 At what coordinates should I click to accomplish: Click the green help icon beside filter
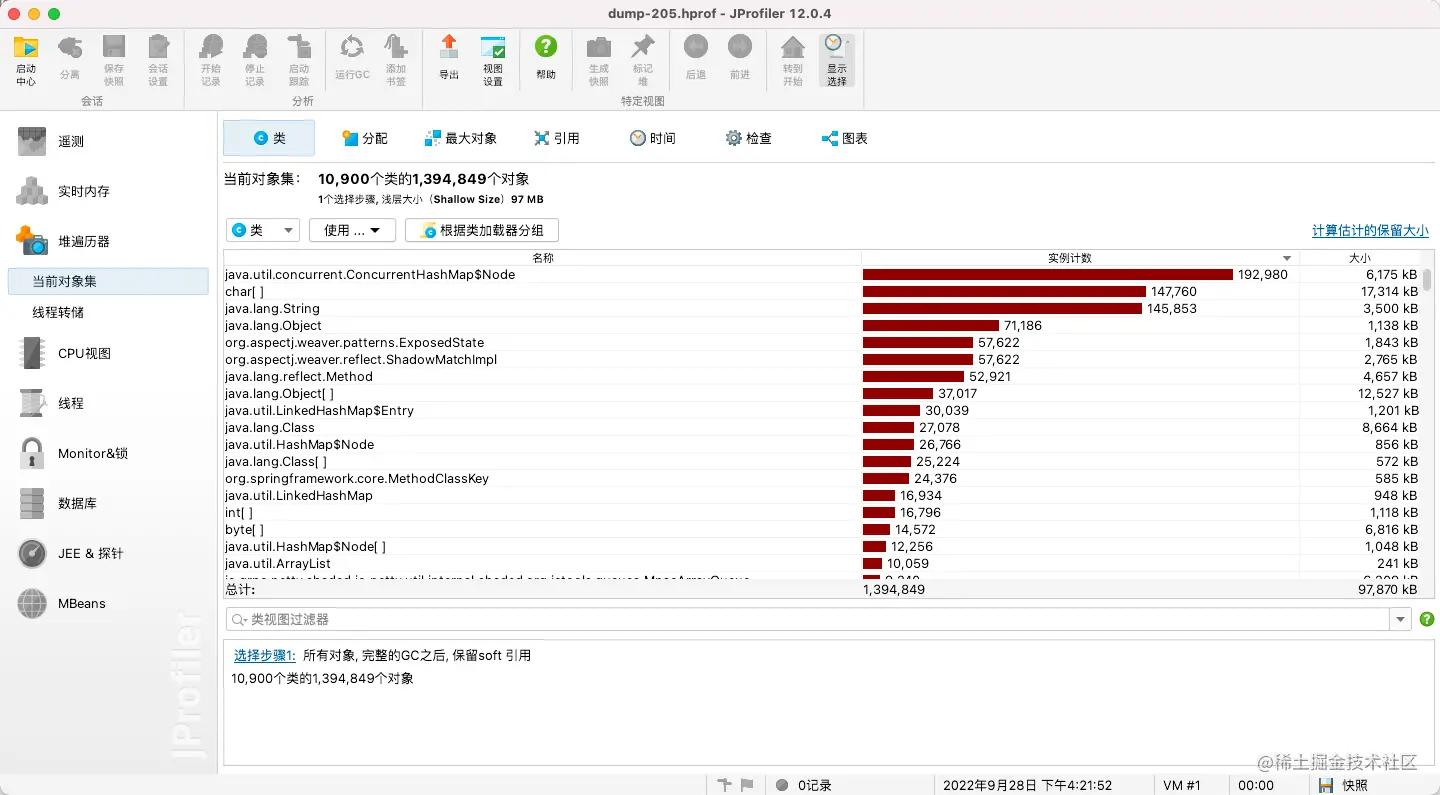(1427, 620)
